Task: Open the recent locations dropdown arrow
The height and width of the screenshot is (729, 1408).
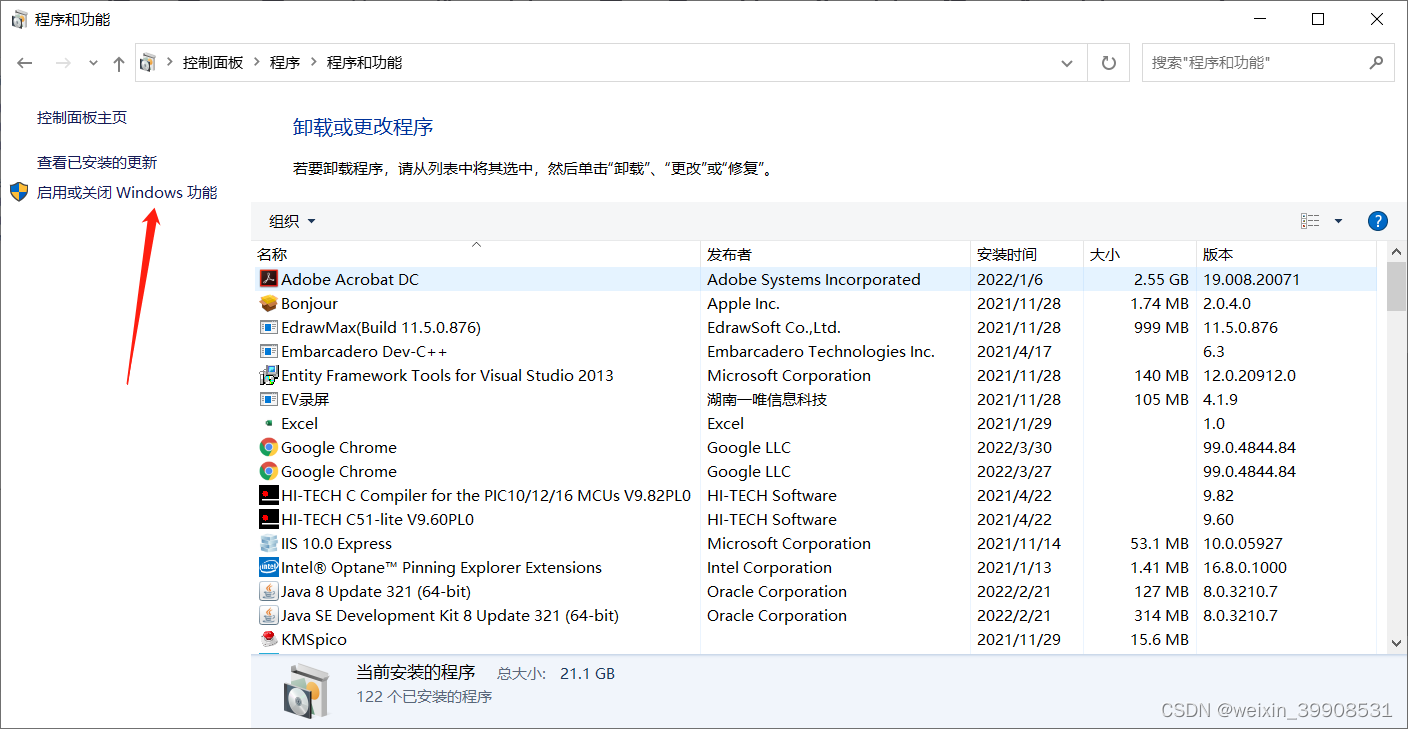Action: click(93, 63)
